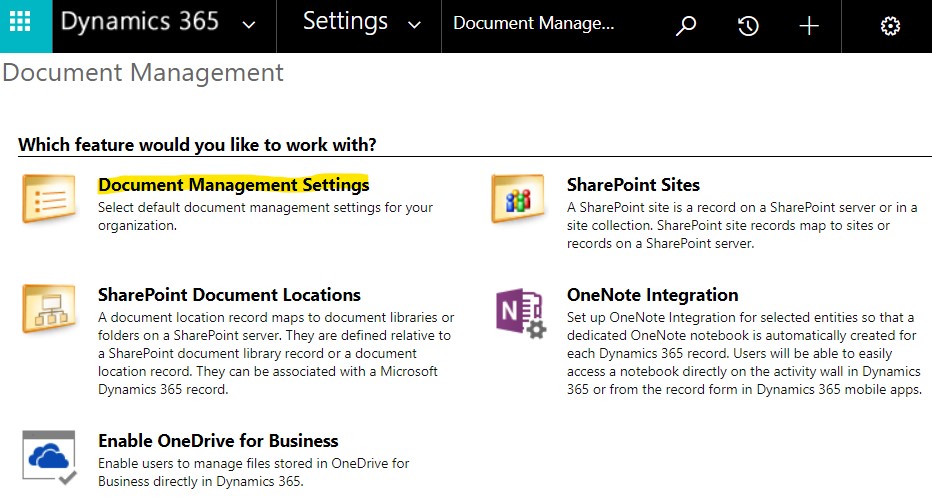Viewport: 932px width, 498px height.
Task: Open the Settings menu in navigation bar
Action: pos(345,21)
